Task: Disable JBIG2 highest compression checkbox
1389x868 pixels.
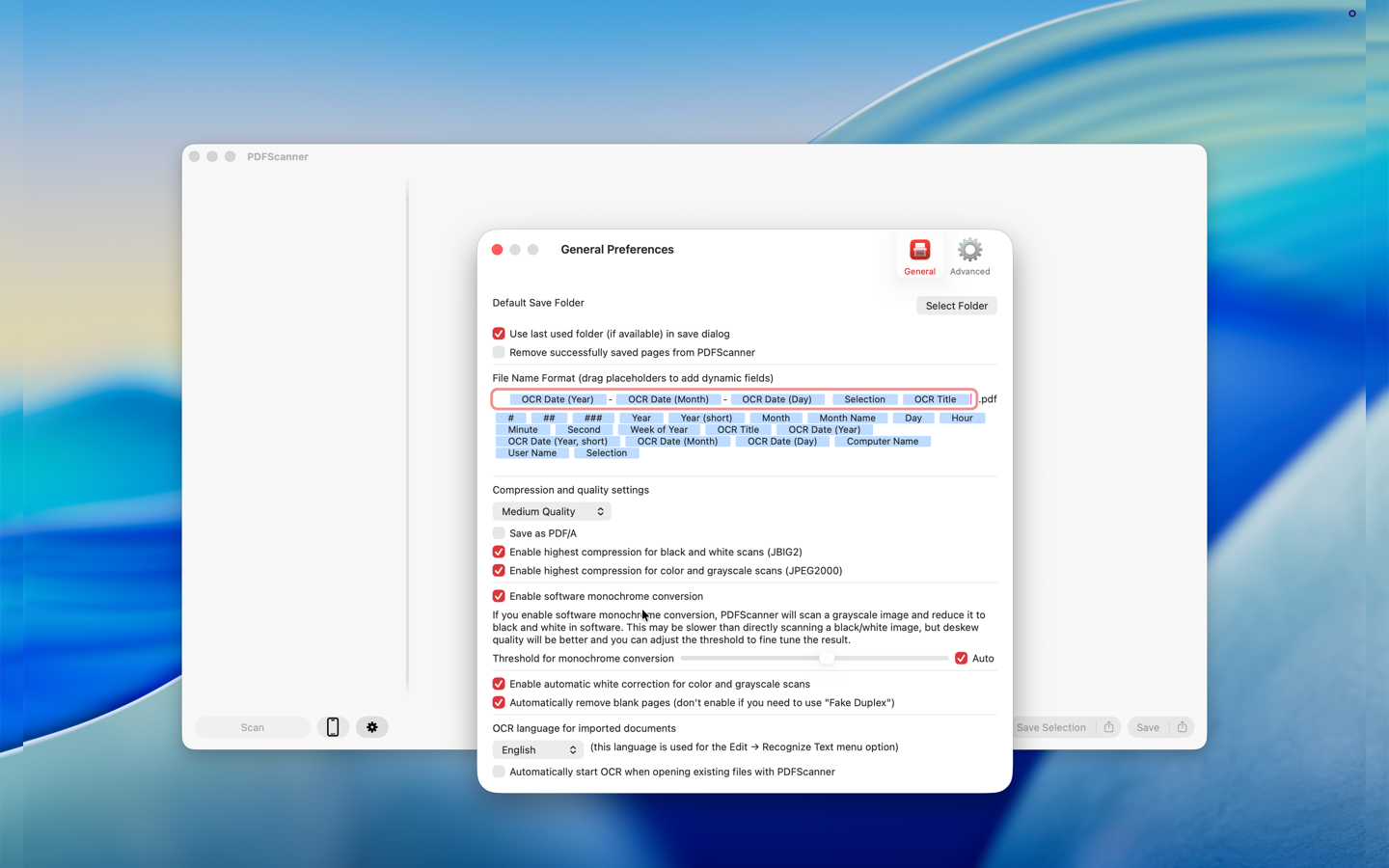Action: coord(499,552)
